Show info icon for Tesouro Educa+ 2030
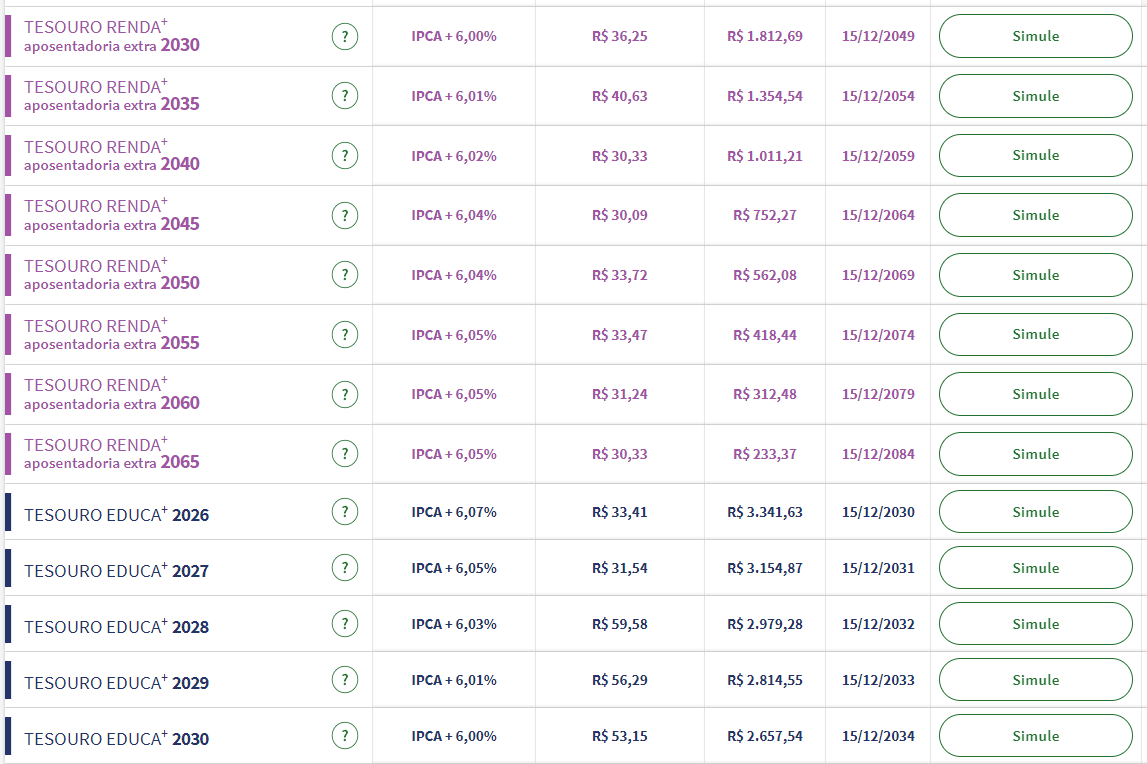 344,736
